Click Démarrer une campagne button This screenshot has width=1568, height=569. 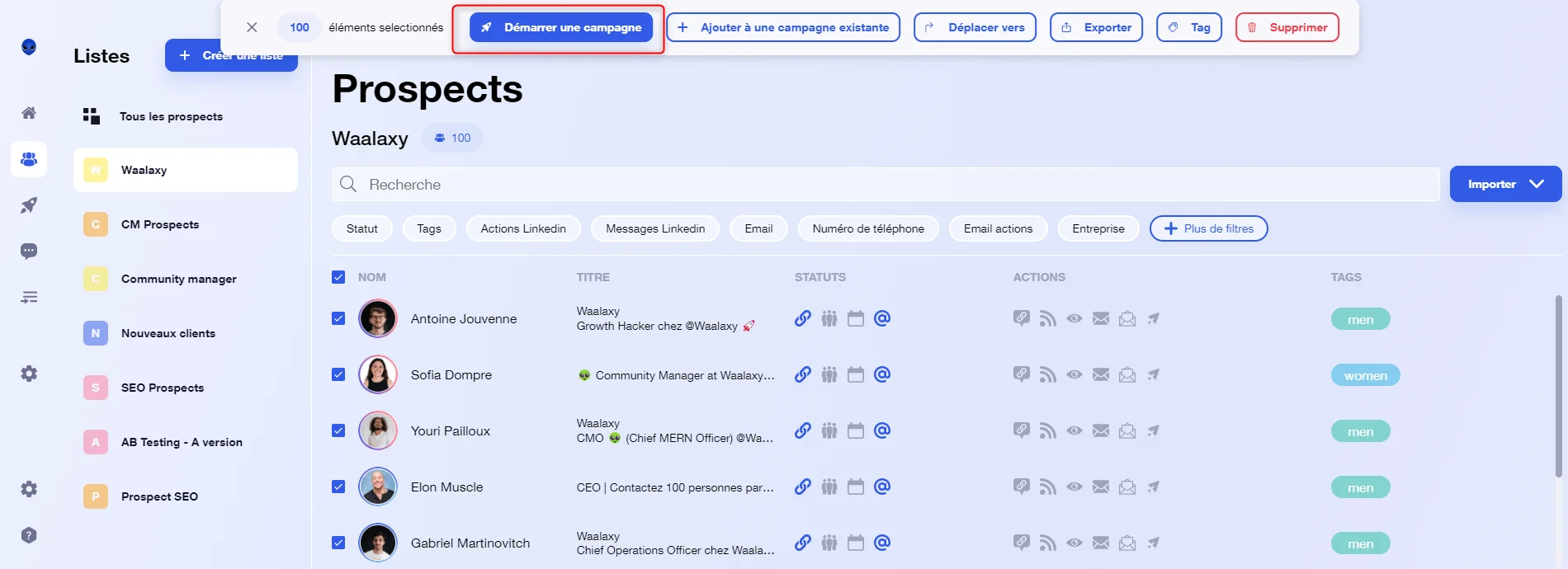pyautogui.click(x=561, y=27)
